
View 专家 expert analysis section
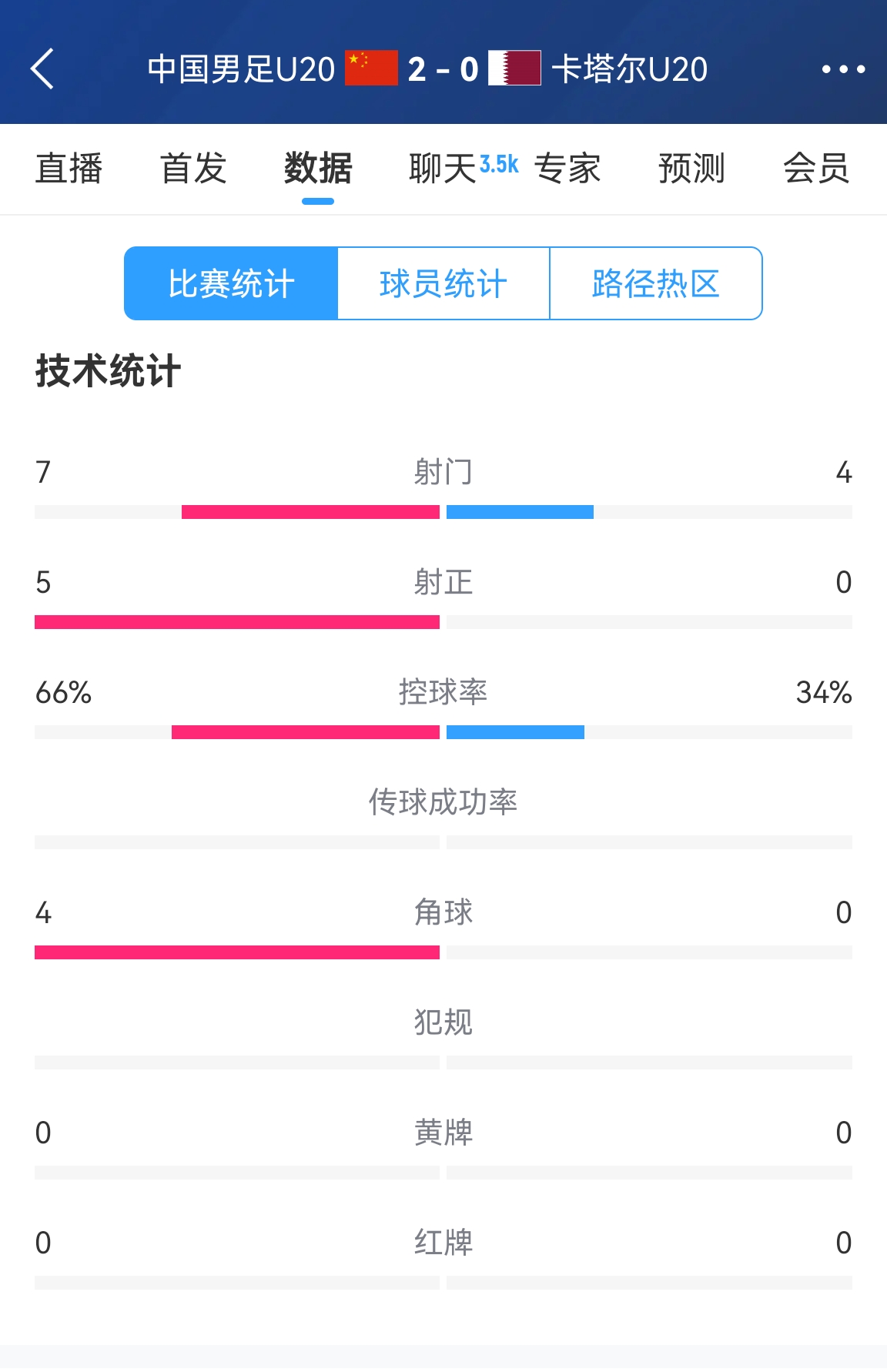[x=567, y=169]
